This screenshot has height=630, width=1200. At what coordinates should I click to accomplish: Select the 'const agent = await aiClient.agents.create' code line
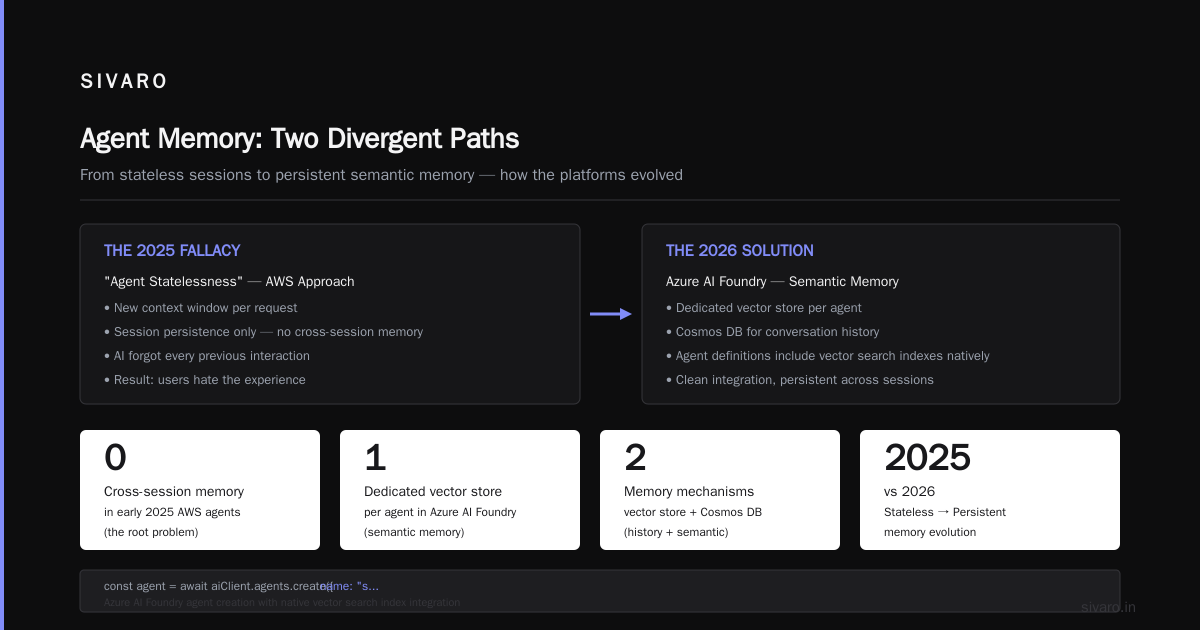click(x=218, y=586)
